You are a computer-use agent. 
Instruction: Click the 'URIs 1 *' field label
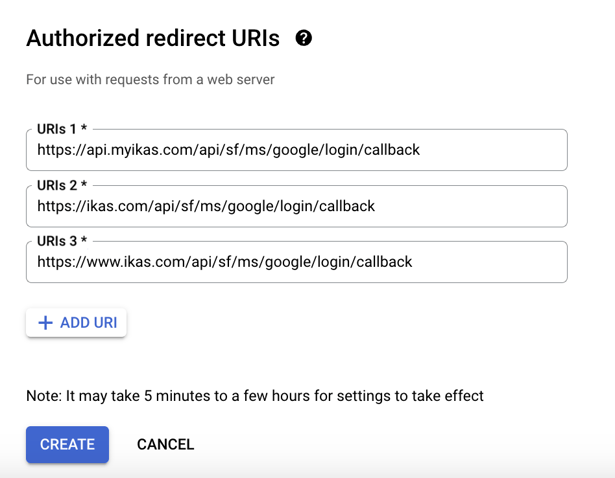point(62,129)
